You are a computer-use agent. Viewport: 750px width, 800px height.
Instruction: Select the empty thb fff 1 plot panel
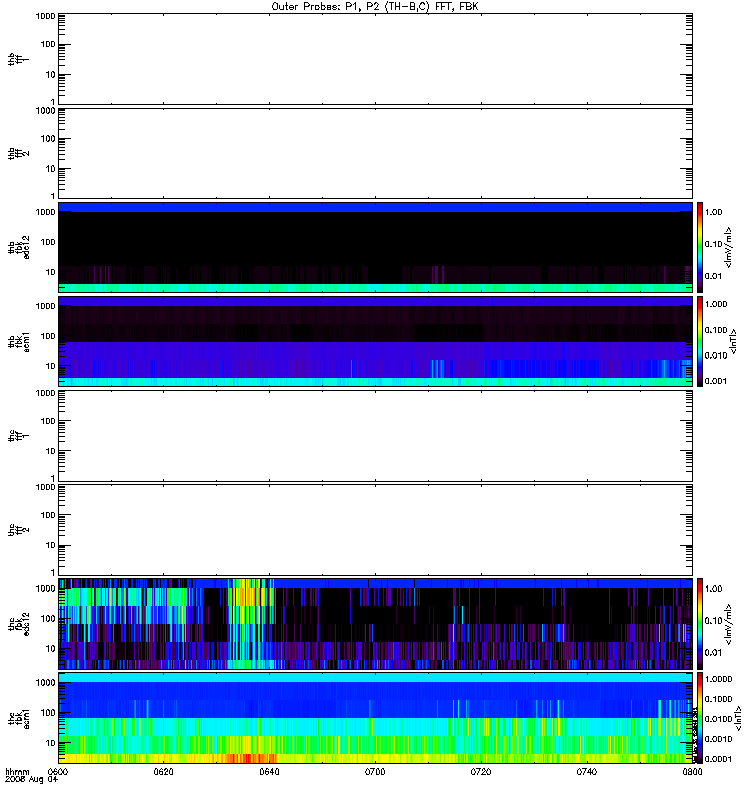[375, 59]
